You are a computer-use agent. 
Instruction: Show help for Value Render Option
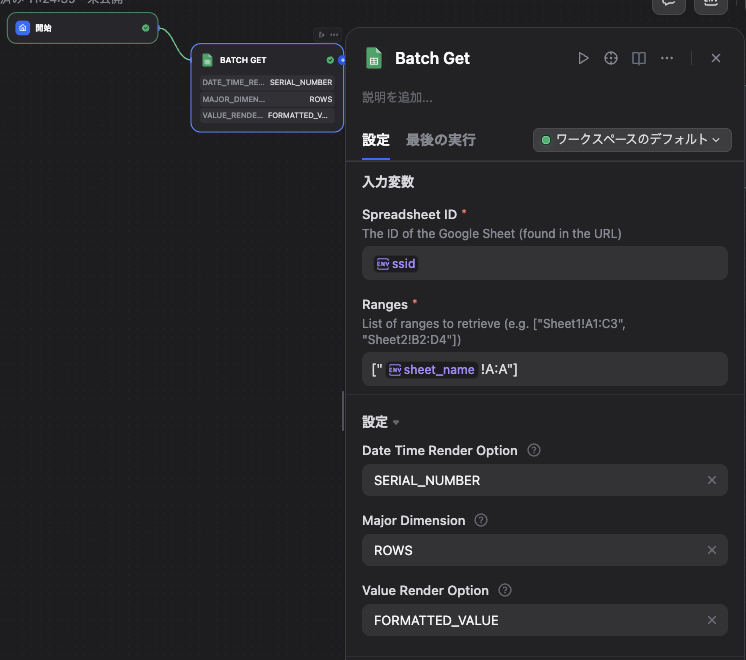[505, 590]
